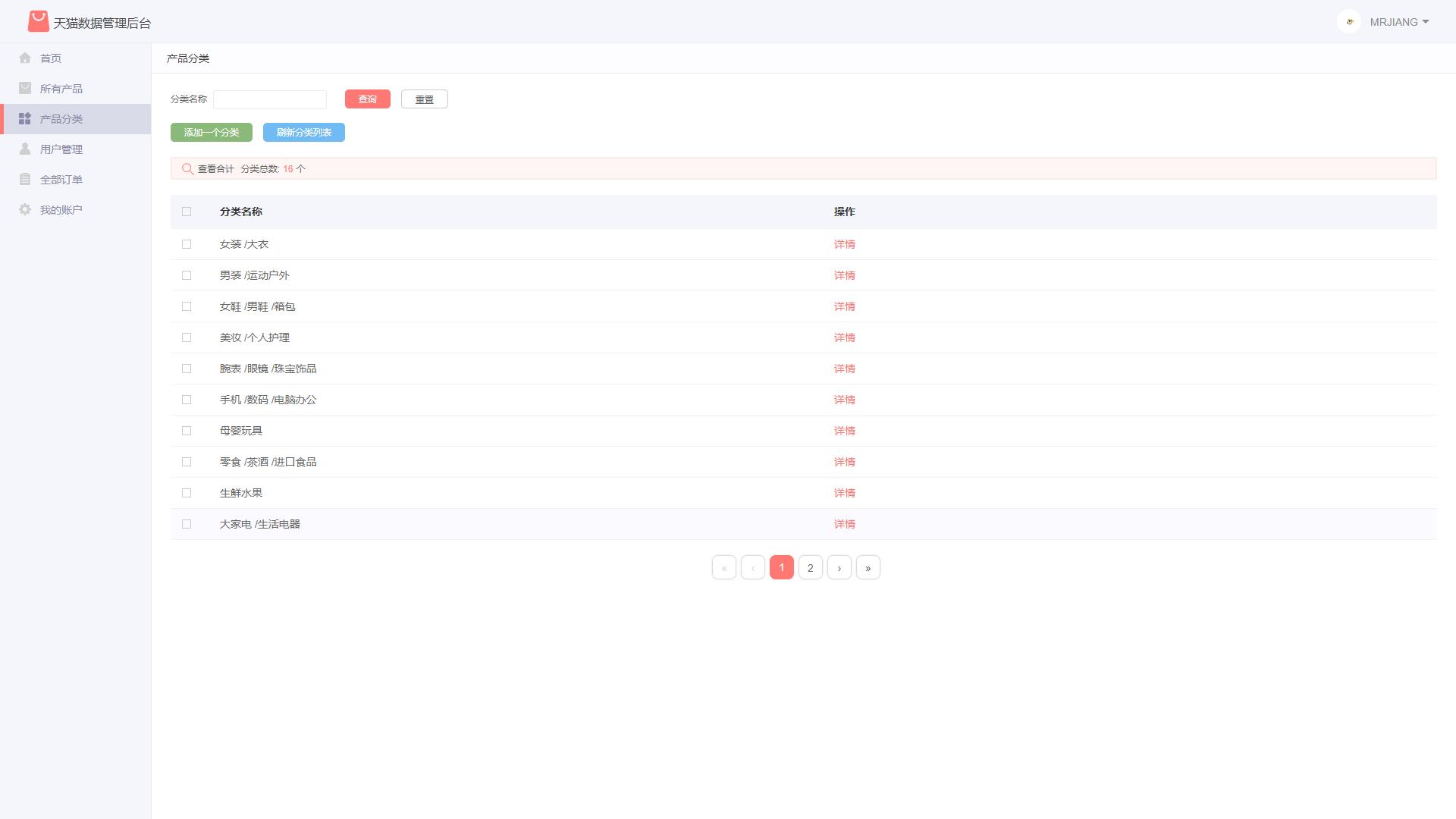Open 全部订单 in the sidebar menu
Image resolution: width=1456 pixels, height=819 pixels.
61,180
